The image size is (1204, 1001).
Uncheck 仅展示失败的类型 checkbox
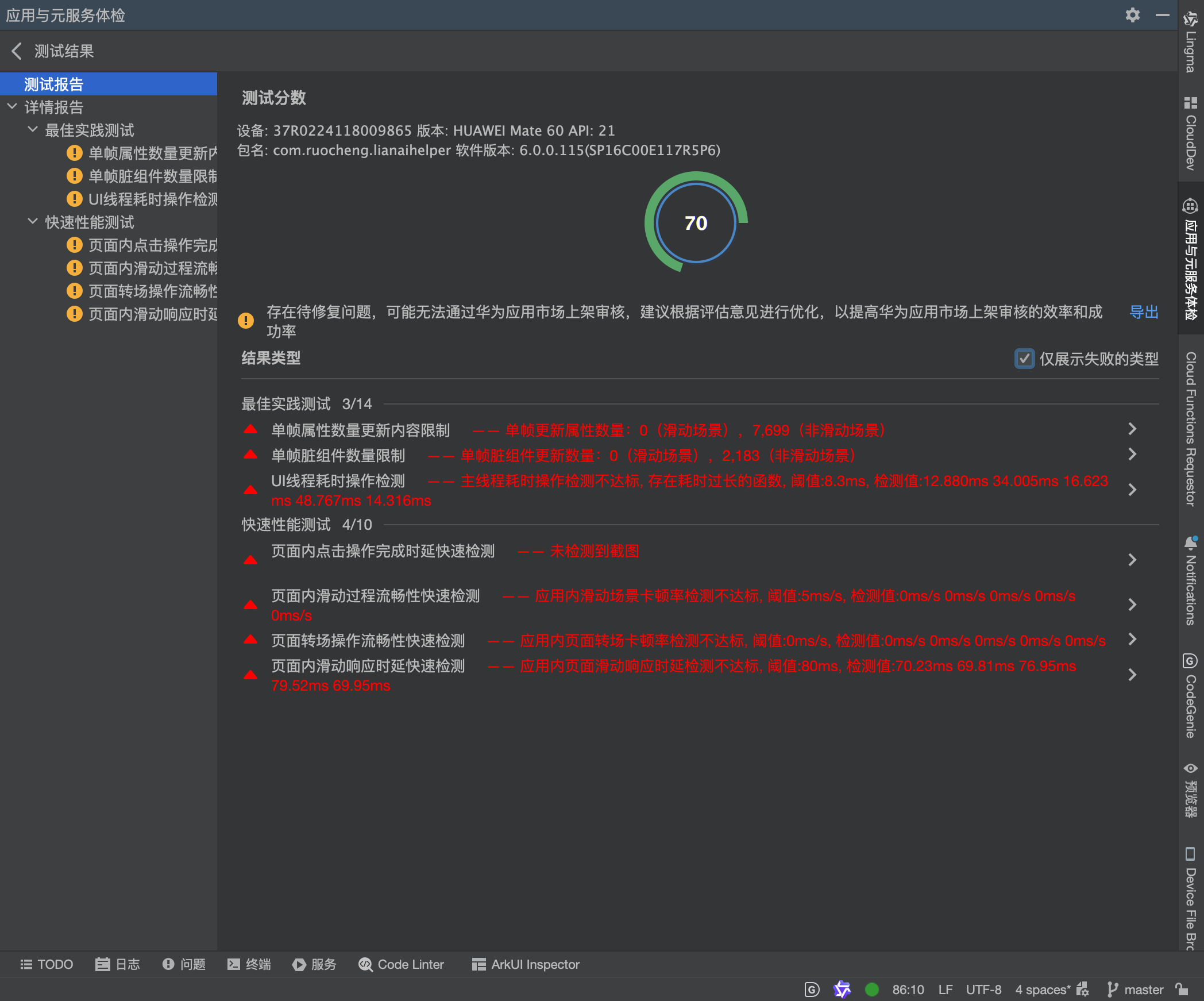tap(1025, 359)
